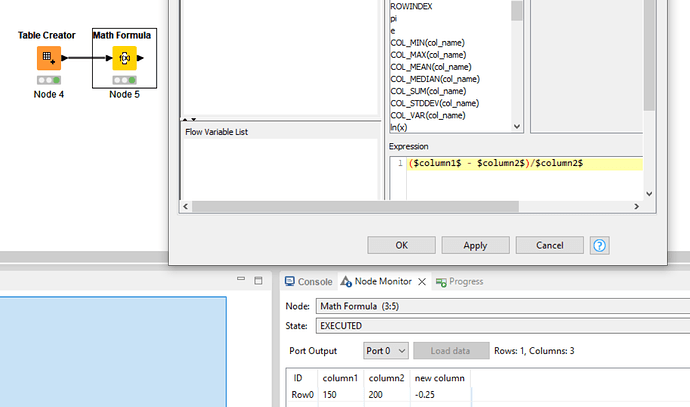Click the OK button
Image resolution: width=690 pixels, height=407 pixels.
coord(401,245)
